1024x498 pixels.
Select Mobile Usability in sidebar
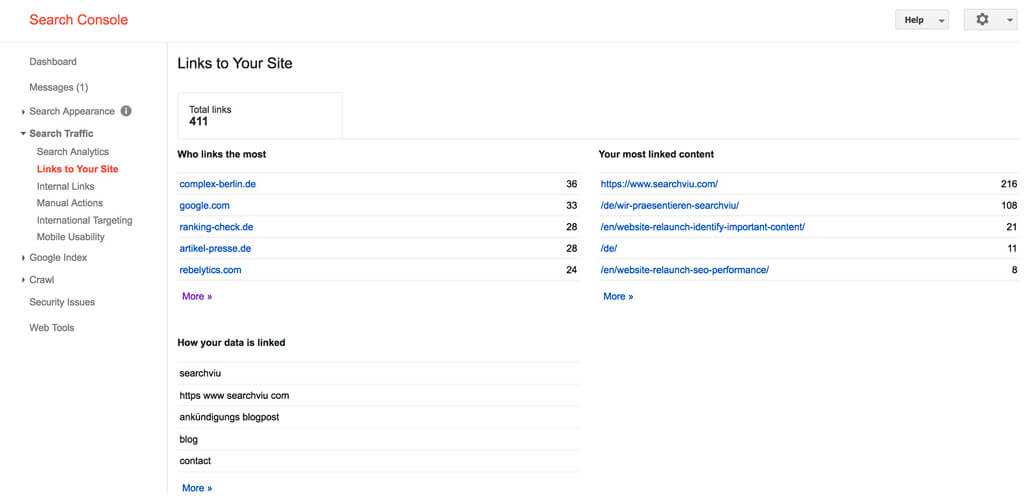[x=71, y=237]
